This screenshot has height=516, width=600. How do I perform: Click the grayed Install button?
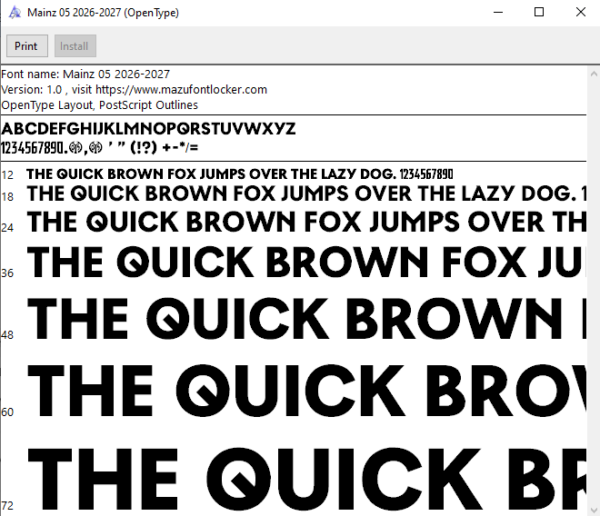click(75, 46)
